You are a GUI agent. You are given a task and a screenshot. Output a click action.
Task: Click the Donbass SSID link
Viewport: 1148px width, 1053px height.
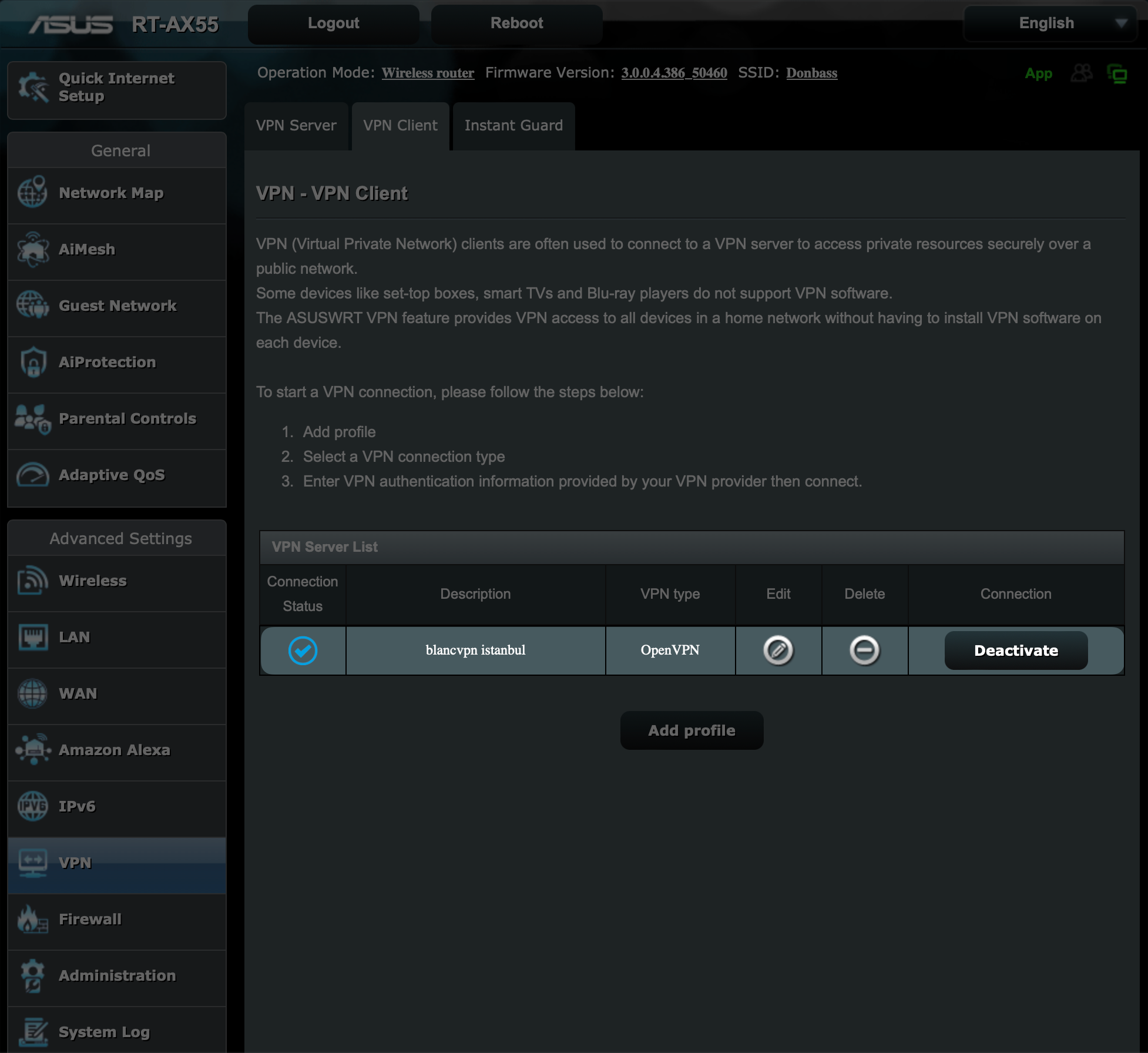[811, 73]
